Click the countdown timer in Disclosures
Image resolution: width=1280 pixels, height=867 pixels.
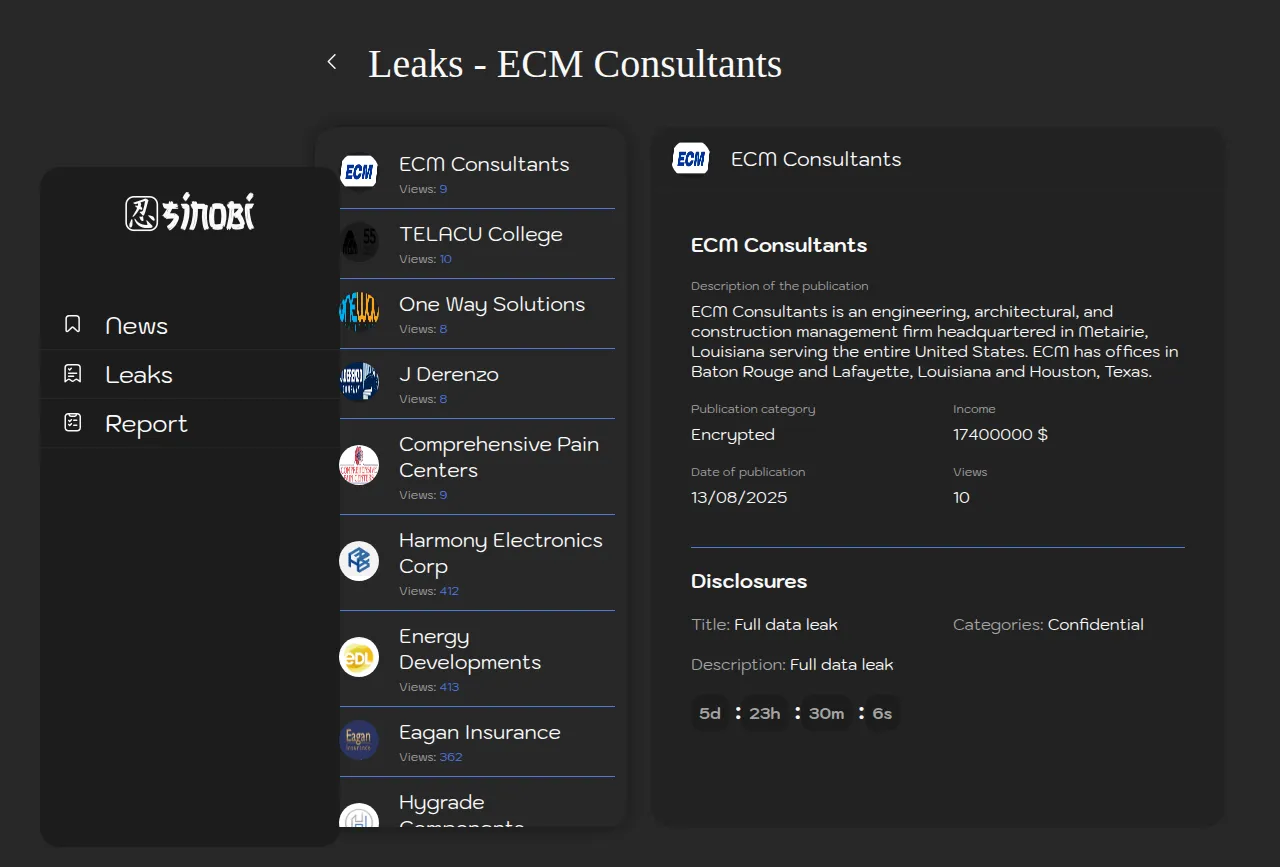(795, 713)
